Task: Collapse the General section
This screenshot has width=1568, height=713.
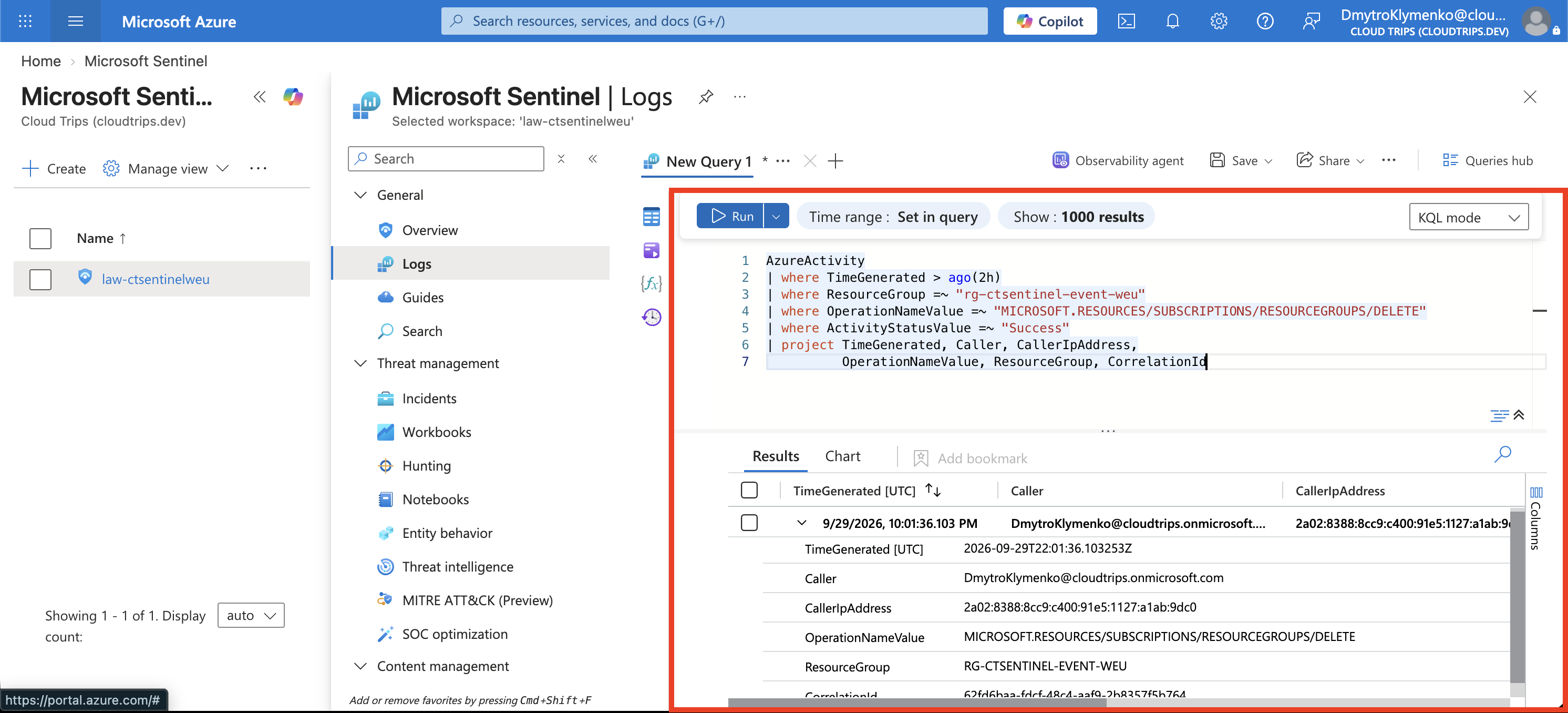Action: 360,195
